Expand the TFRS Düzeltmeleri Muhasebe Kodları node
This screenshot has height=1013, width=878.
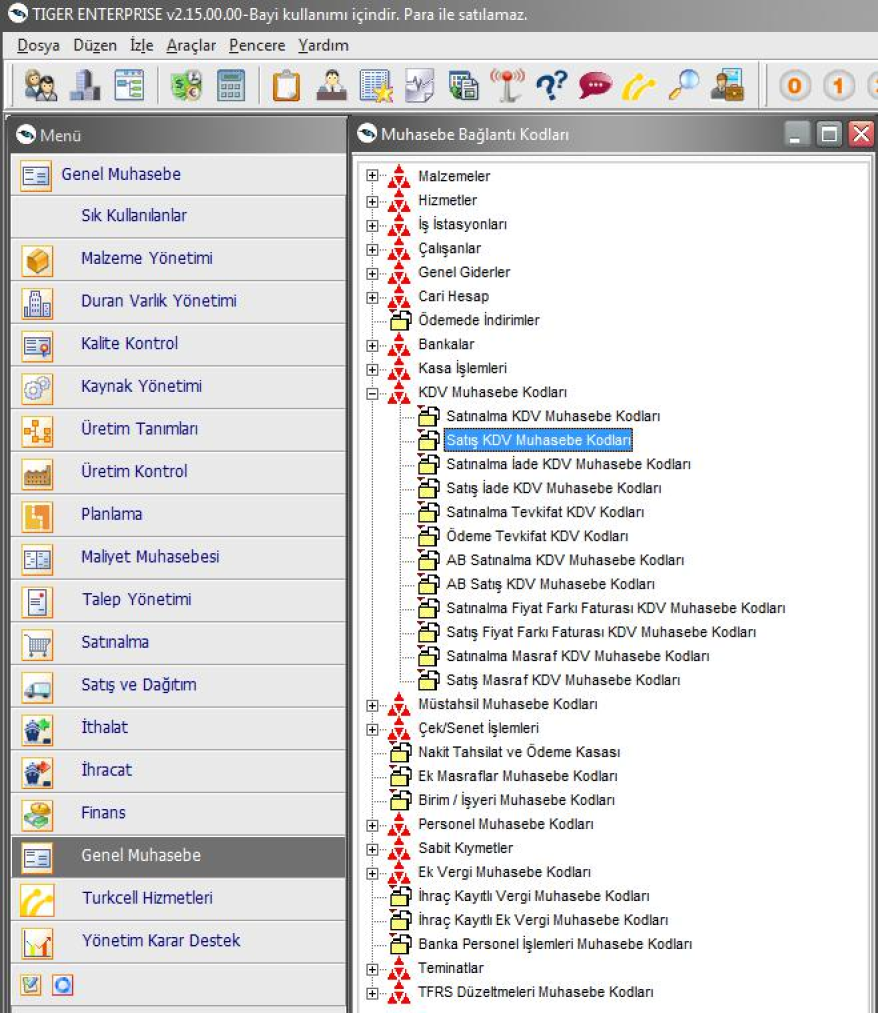[x=372, y=994]
